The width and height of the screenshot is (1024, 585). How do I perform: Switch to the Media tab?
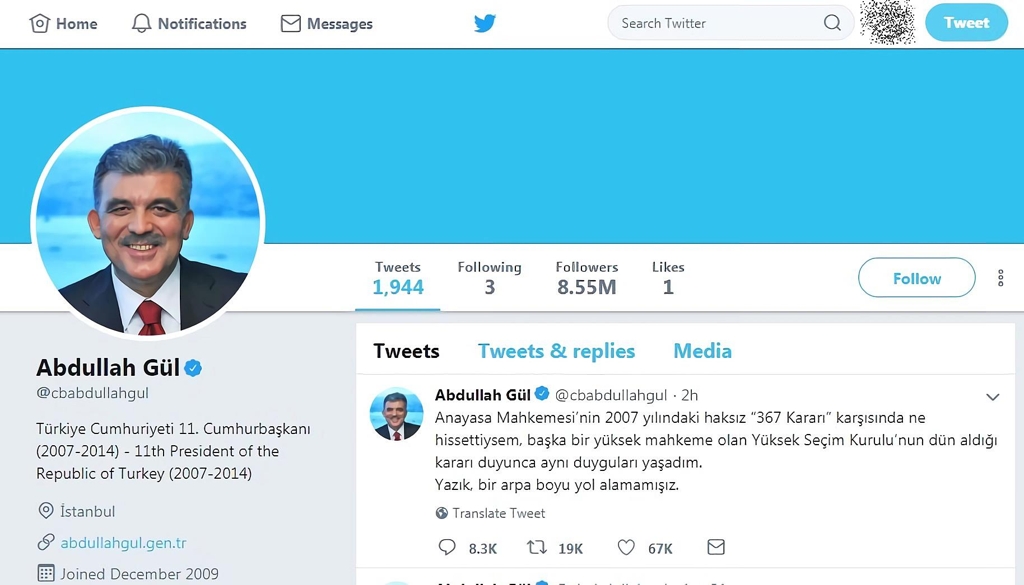click(702, 351)
